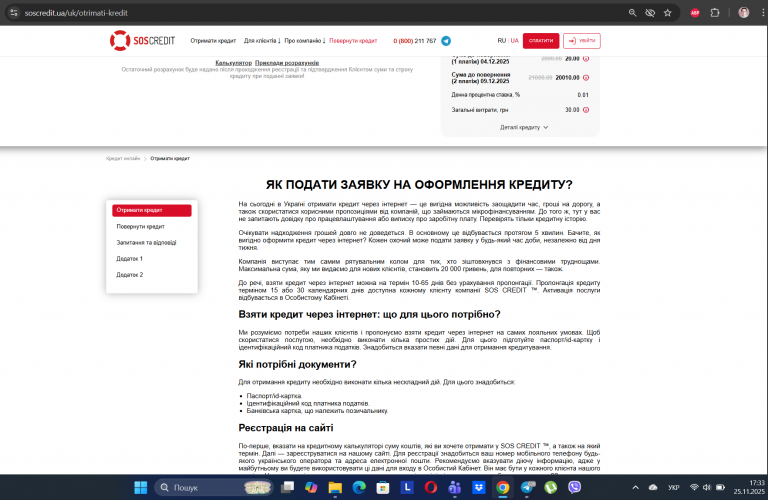Open the Для клієнтів dropdown menu
This screenshot has width=768, height=500.
[262, 41]
